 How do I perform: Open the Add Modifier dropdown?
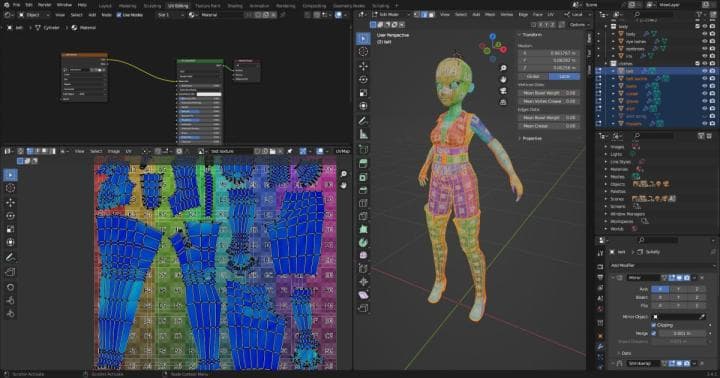point(661,265)
